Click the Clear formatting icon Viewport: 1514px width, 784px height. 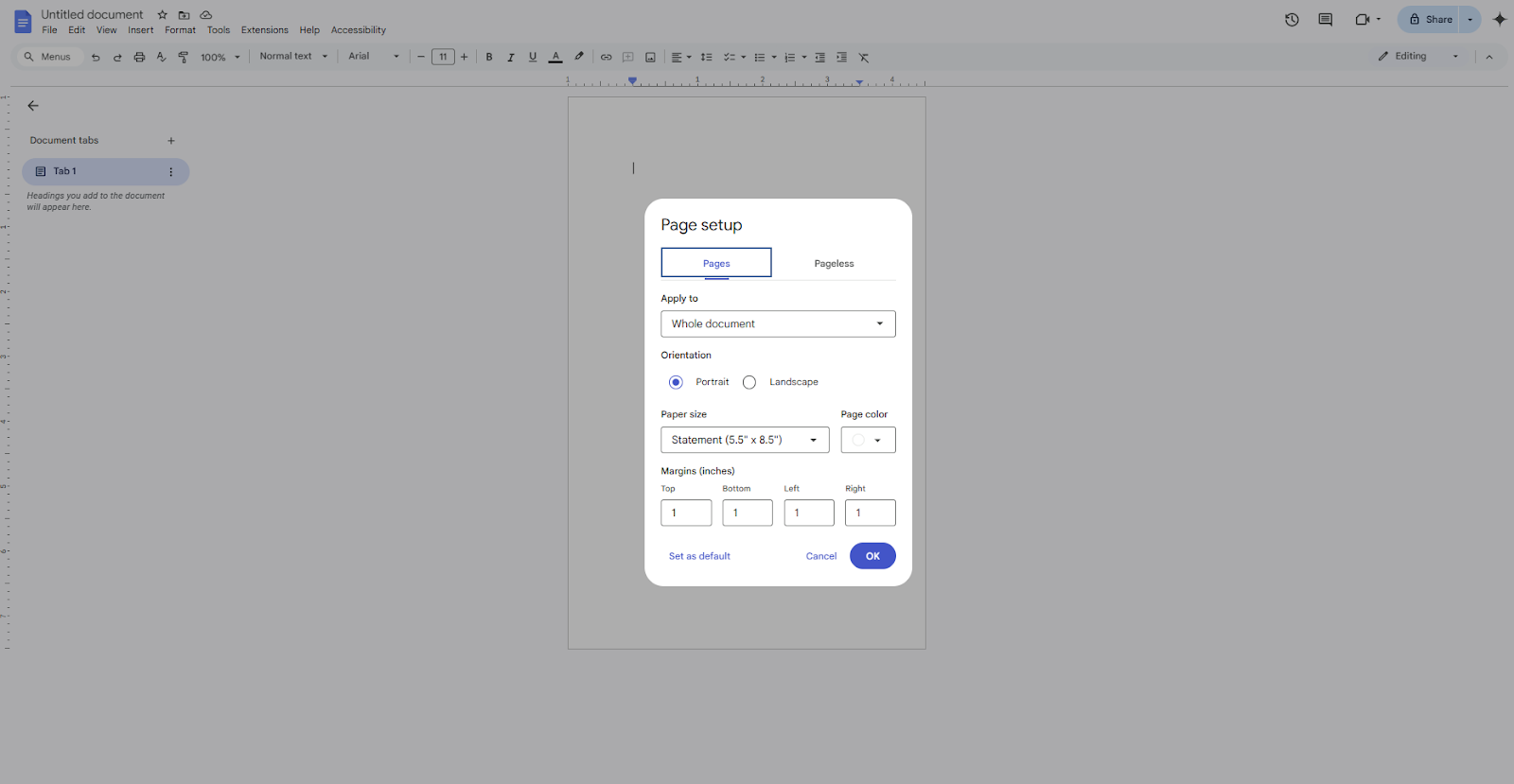(864, 57)
